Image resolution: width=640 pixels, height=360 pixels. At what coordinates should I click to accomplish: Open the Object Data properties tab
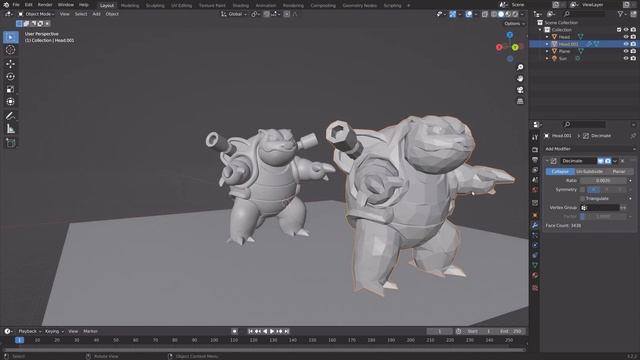535,265
